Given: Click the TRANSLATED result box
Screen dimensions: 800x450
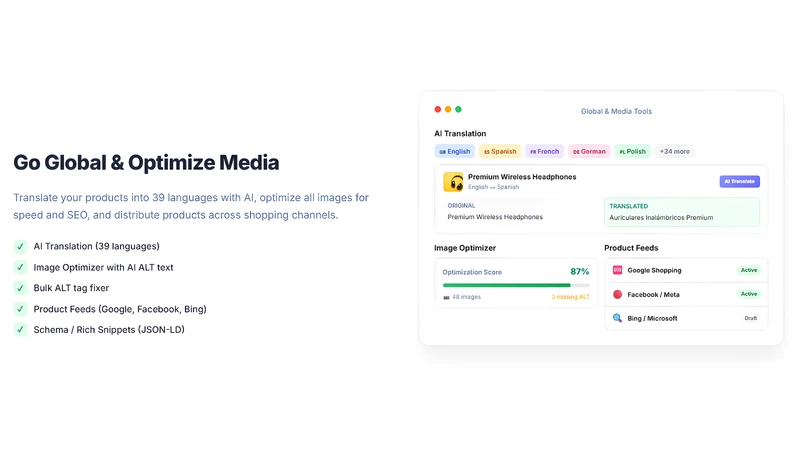Looking at the screenshot, I should tap(682, 212).
